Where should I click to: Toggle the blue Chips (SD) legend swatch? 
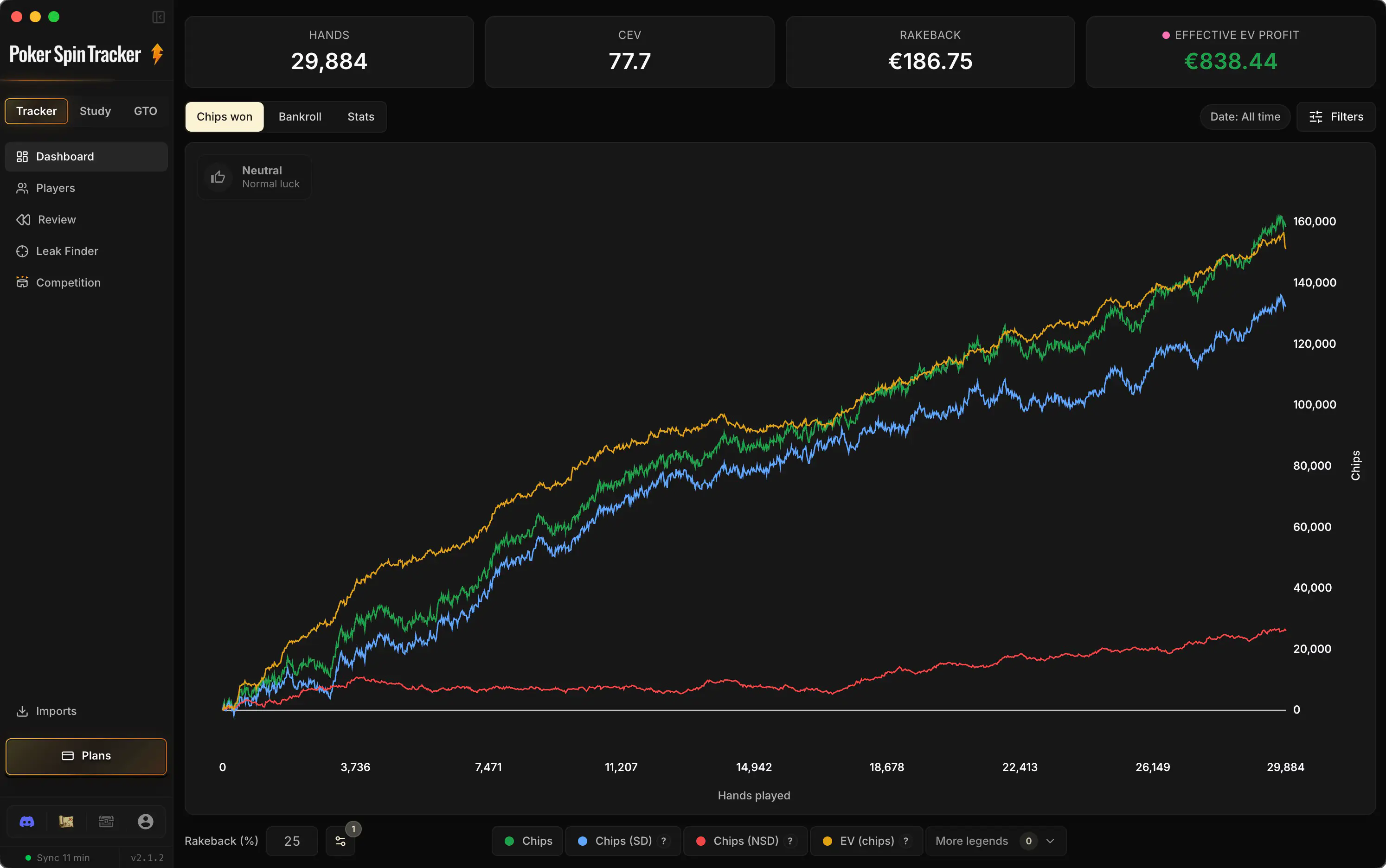(x=582, y=841)
